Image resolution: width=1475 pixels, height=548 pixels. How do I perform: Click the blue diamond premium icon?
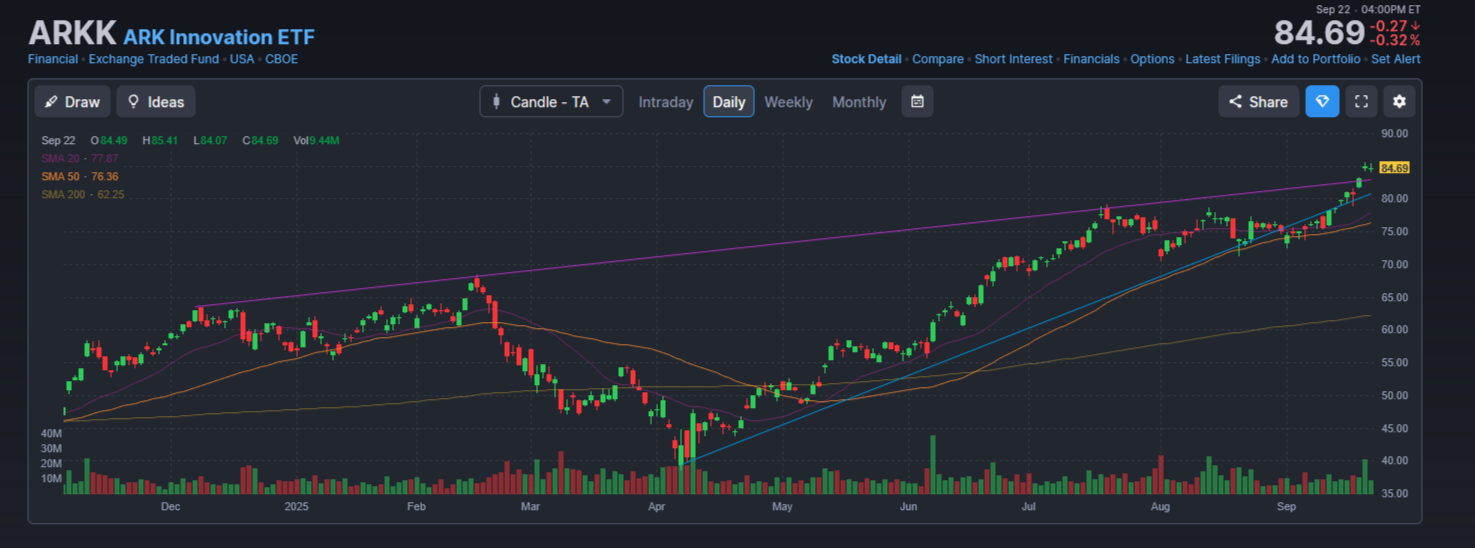pos(1322,102)
